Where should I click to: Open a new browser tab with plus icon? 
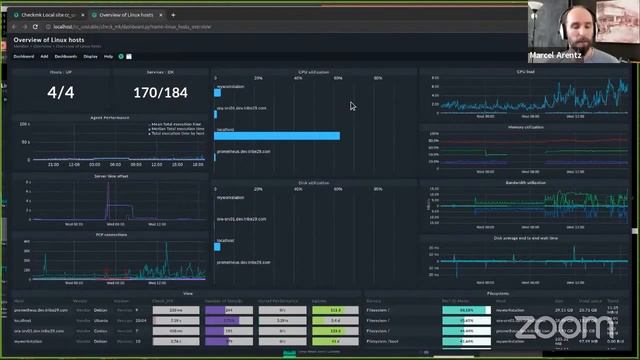click(x=173, y=15)
